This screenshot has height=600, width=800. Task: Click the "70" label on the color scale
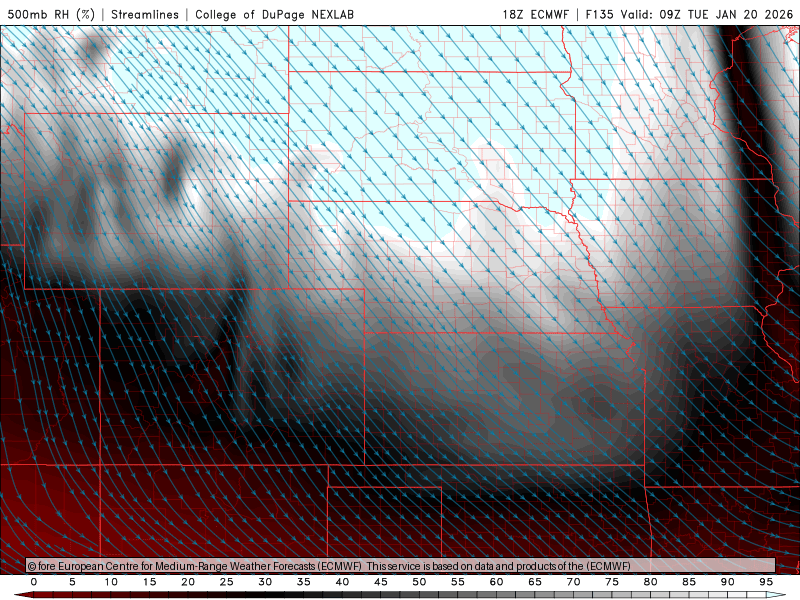point(573,582)
